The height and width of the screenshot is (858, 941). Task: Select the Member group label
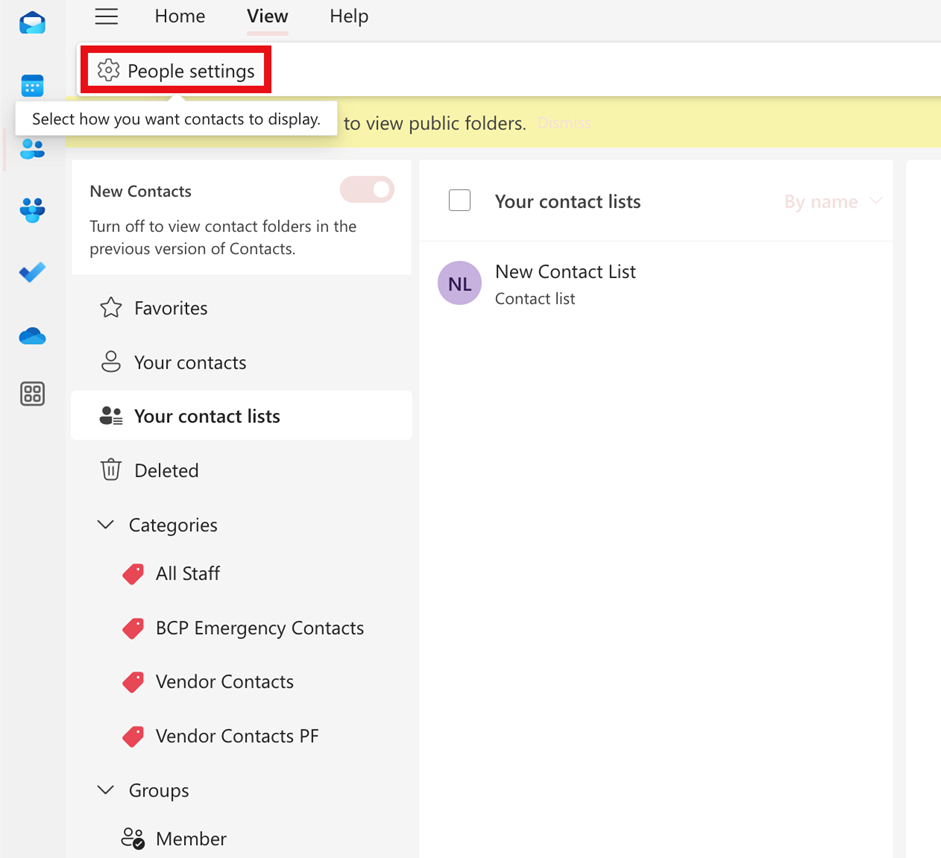tap(191, 839)
